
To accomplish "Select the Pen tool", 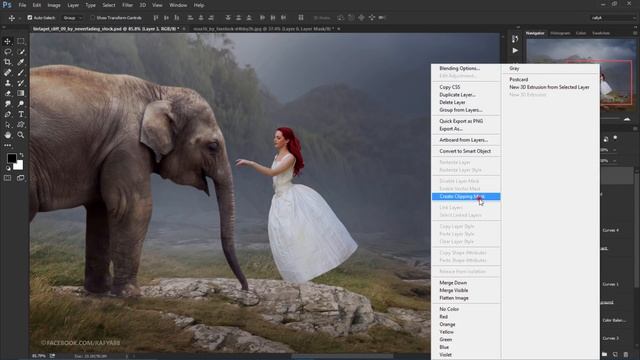I will point(7,114).
